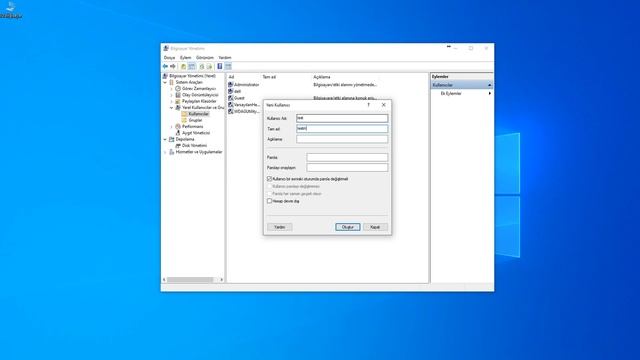Click the Oluştur button
The height and width of the screenshot is (360, 640).
(348, 227)
